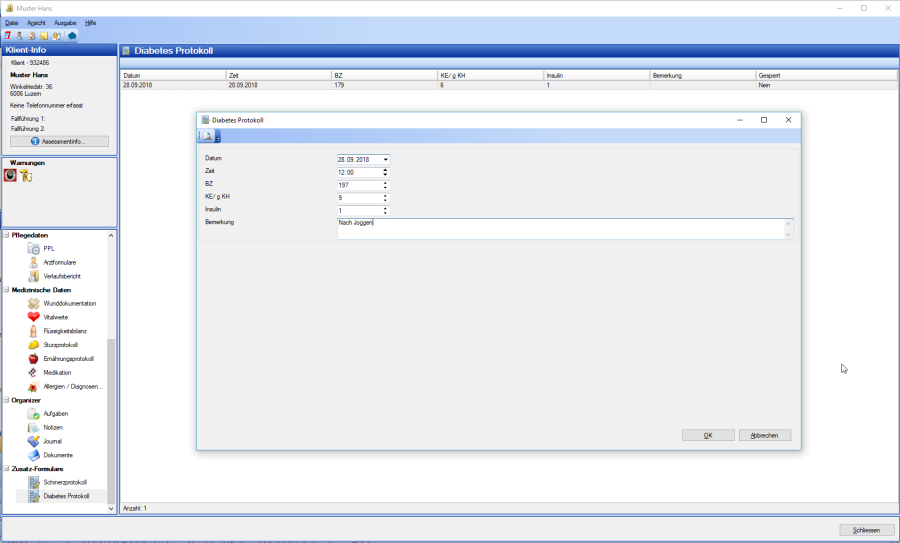Click the print preview icon in dialog toolbar
Viewport: 900px width, 543px height.
pos(208,136)
